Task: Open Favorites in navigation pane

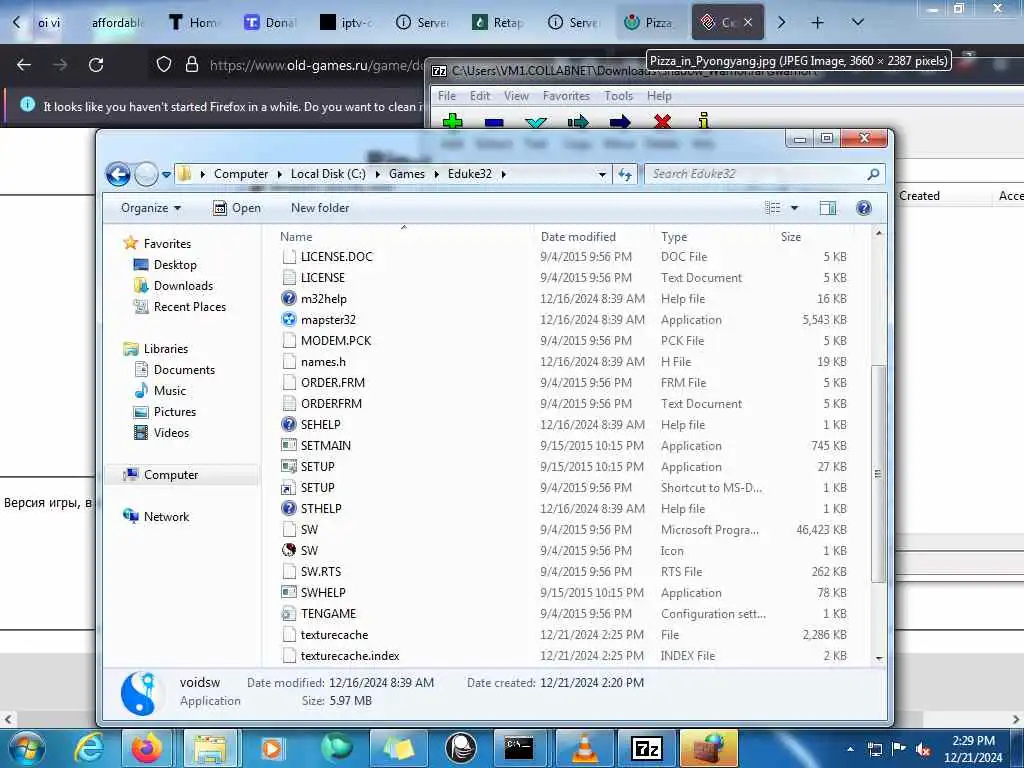Action: click(167, 244)
